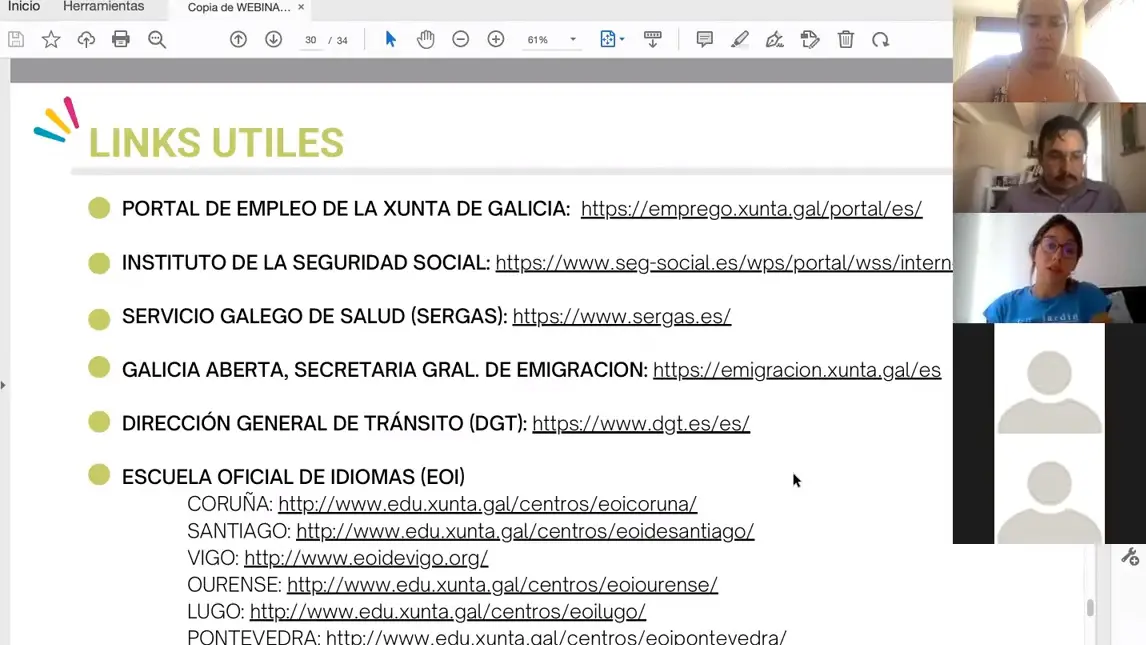Screen dimensions: 1146x645
Task: Select the top participant video tile
Action: click(x=1049, y=50)
